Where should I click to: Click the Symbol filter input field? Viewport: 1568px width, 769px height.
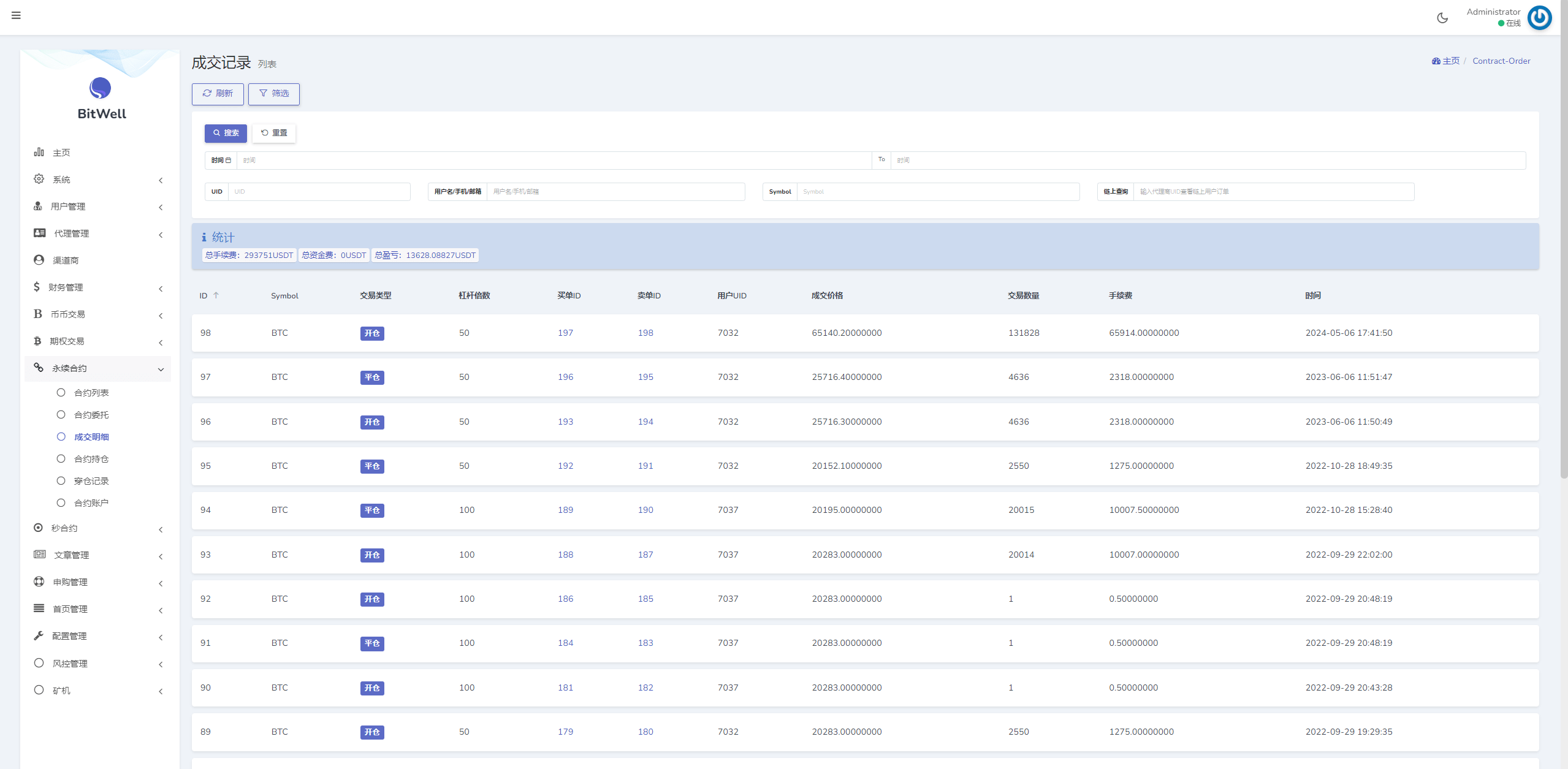(x=937, y=192)
